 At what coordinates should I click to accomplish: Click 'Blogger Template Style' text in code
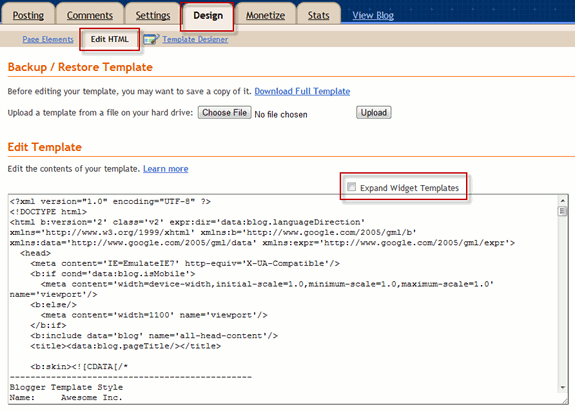pos(66,387)
